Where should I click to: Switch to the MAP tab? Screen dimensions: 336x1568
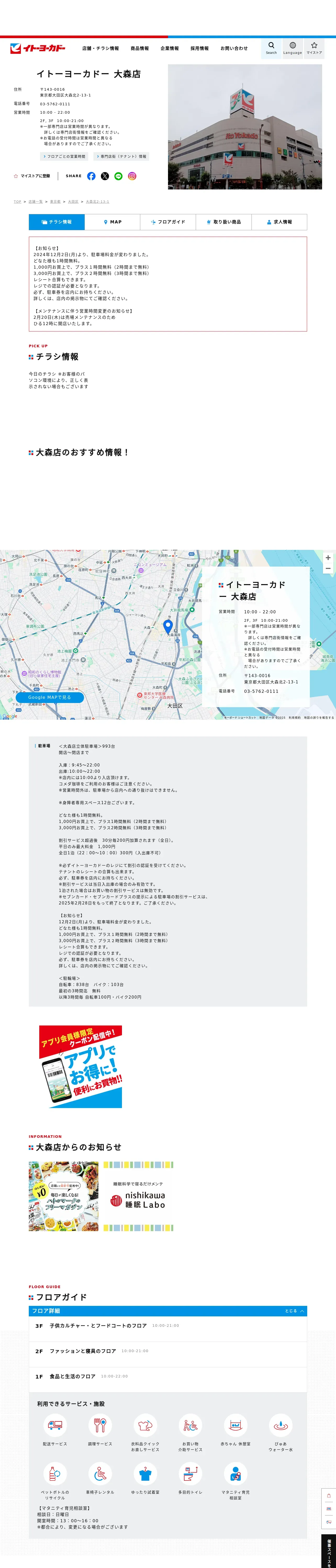point(112,222)
